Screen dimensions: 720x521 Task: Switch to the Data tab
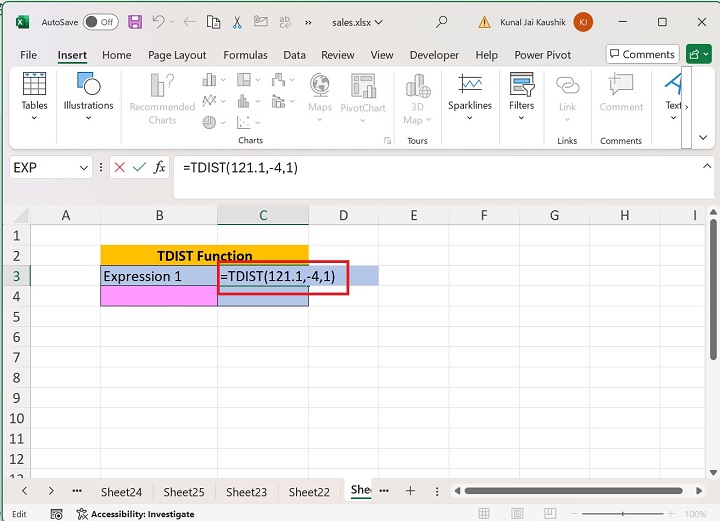click(x=294, y=55)
